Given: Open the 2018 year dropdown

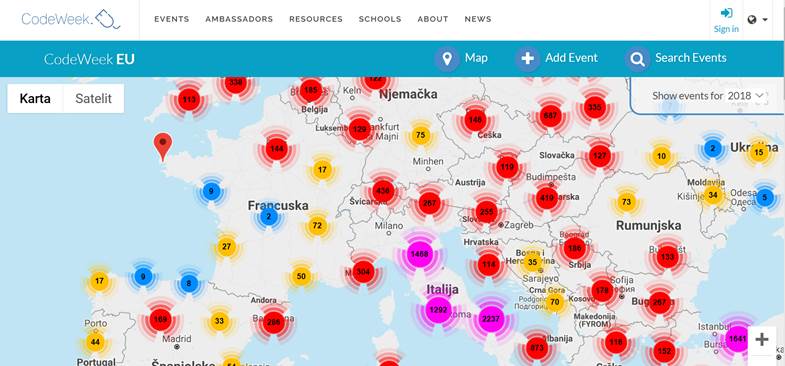Looking at the screenshot, I should point(746,95).
